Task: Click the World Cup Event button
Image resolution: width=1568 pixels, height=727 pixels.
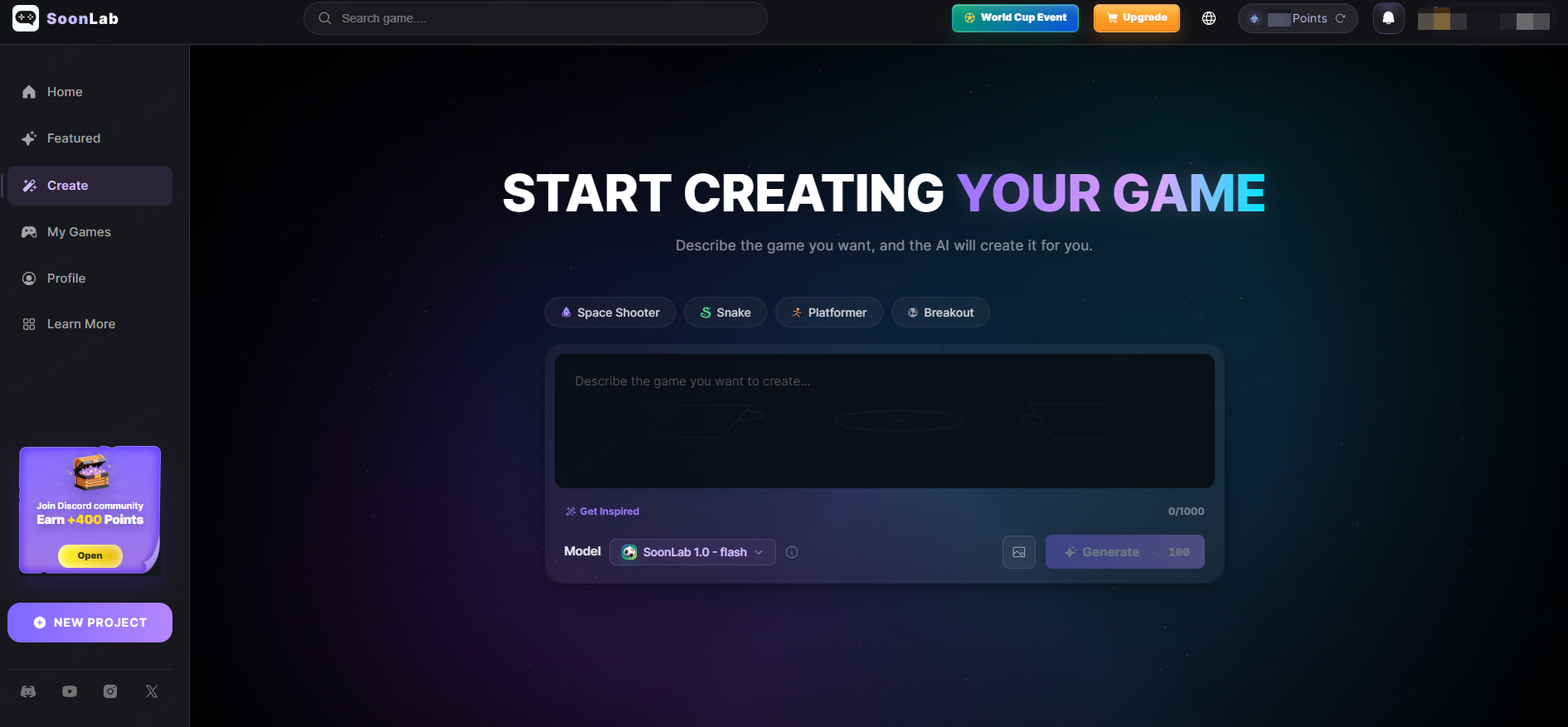Action: tap(1015, 18)
